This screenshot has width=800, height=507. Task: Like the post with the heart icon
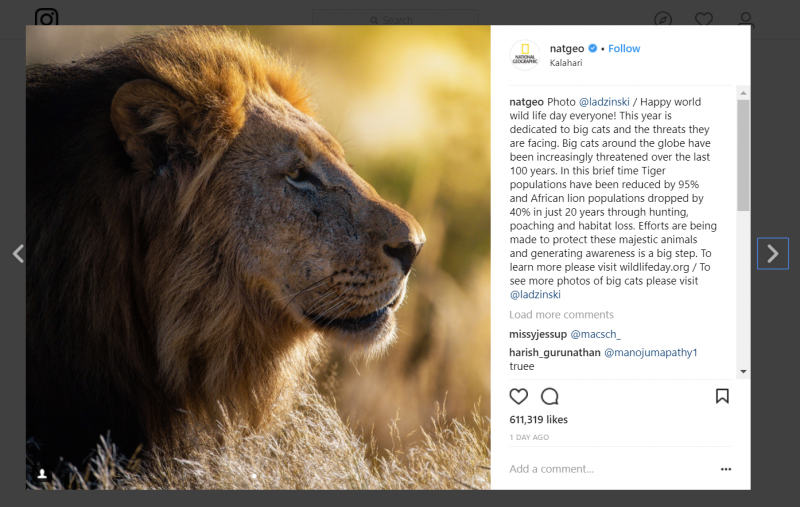tap(518, 396)
